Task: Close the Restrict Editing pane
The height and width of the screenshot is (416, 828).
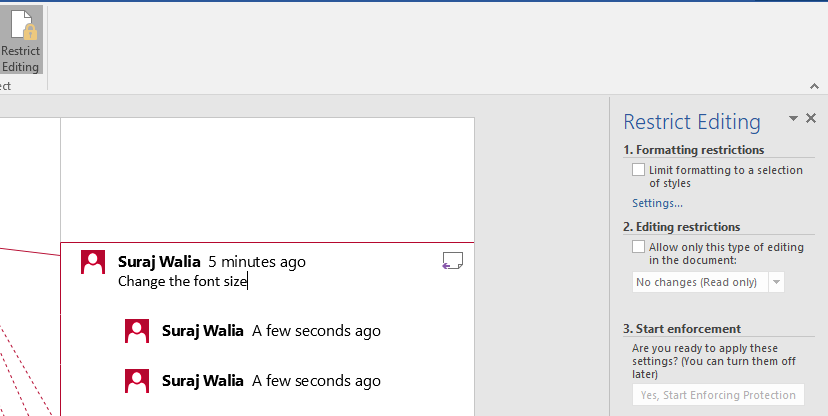Action: [811, 119]
